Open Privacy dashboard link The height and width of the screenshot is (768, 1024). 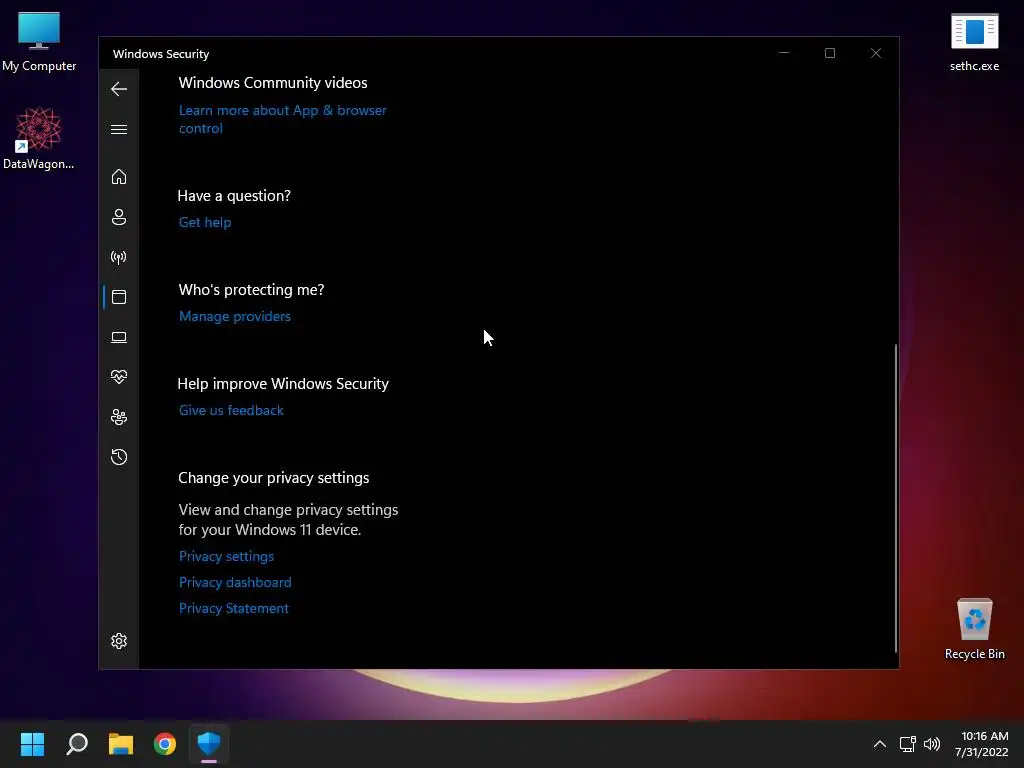(x=235, y=583)
